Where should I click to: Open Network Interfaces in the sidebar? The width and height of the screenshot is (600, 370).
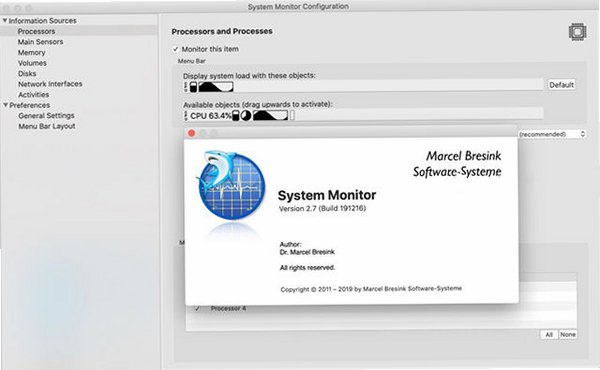[50, 84]
